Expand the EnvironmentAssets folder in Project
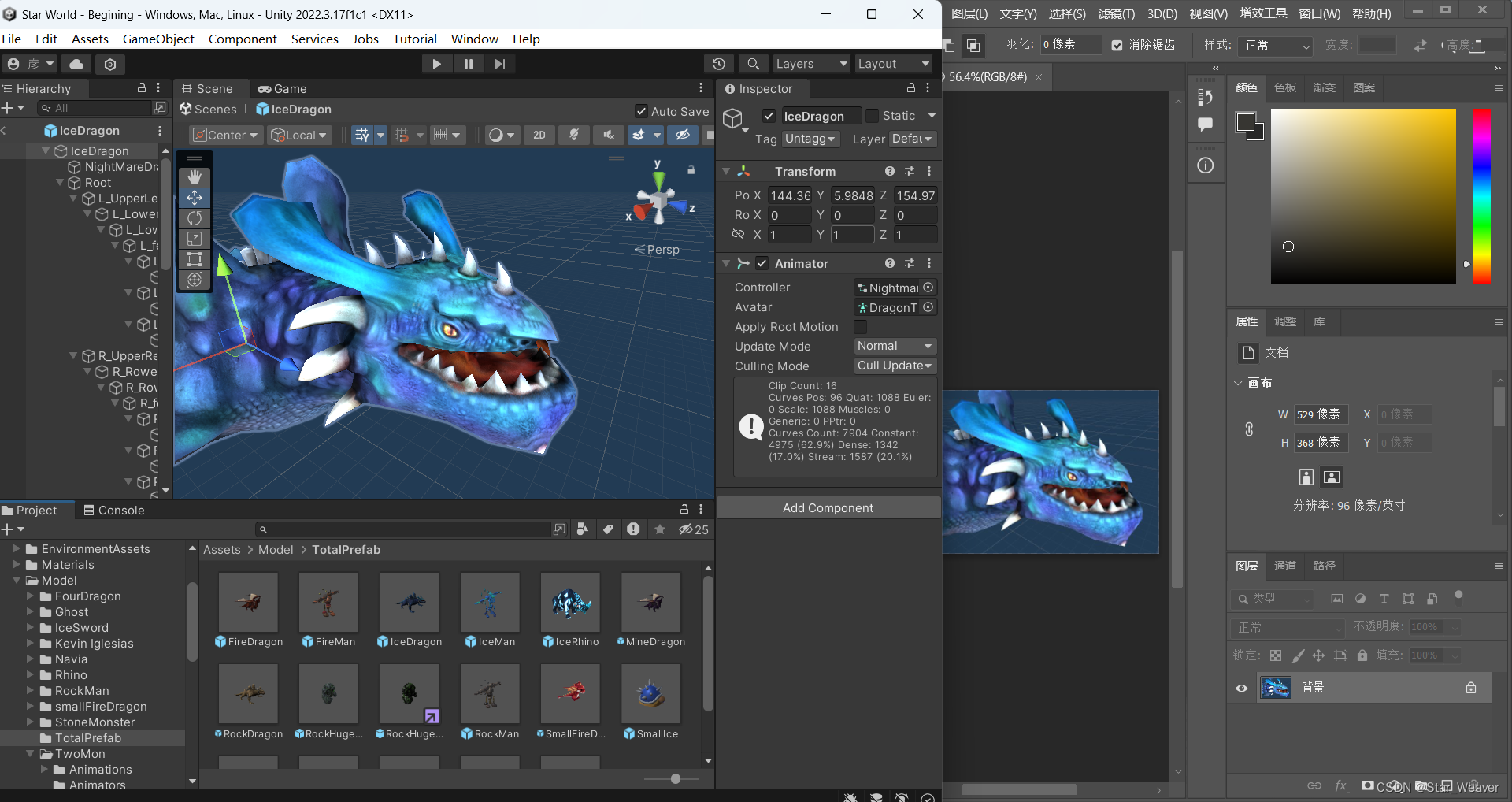This screenshot has width=1512, height=802. (17, 548)
